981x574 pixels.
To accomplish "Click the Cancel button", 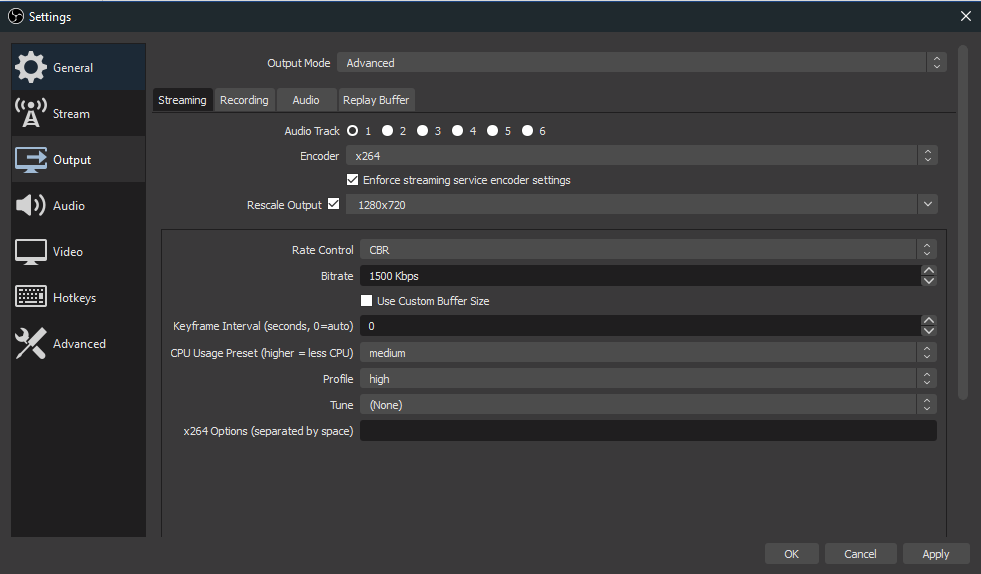I will pyautogui.click(x=860, y=554).
